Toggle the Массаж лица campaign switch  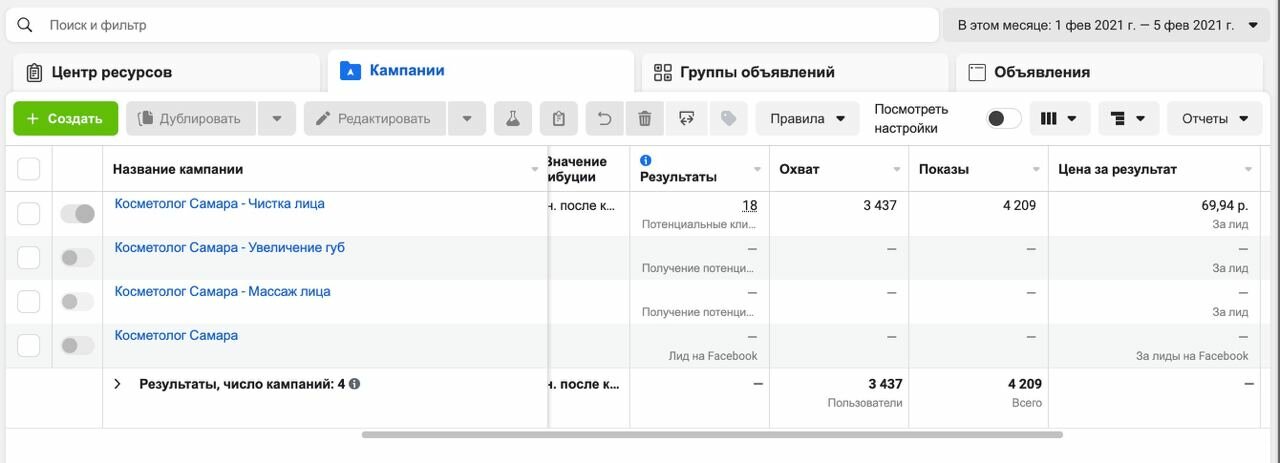[x=78, y=301]
